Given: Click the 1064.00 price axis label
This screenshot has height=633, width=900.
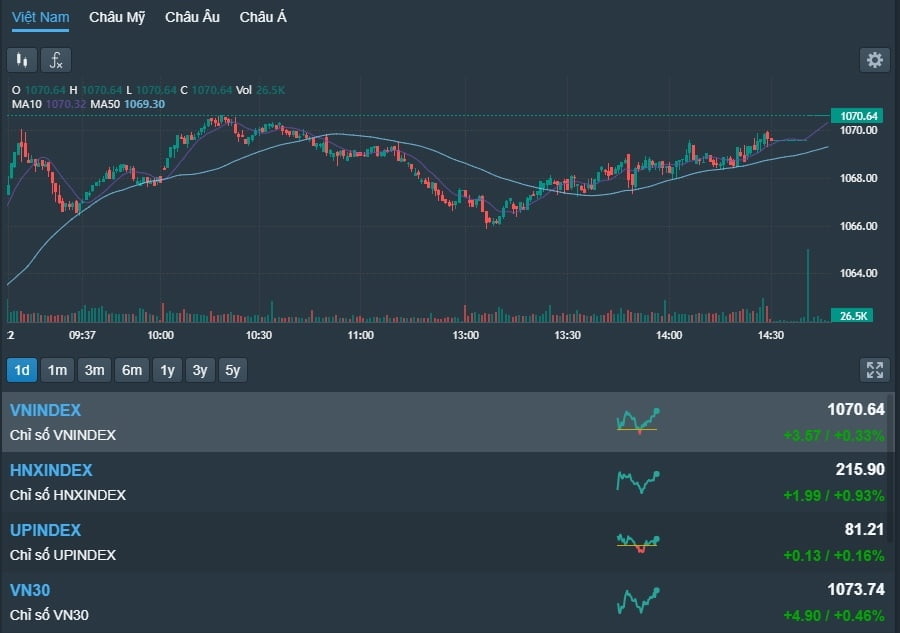Looking at the screenshot, I should [858, 273].
